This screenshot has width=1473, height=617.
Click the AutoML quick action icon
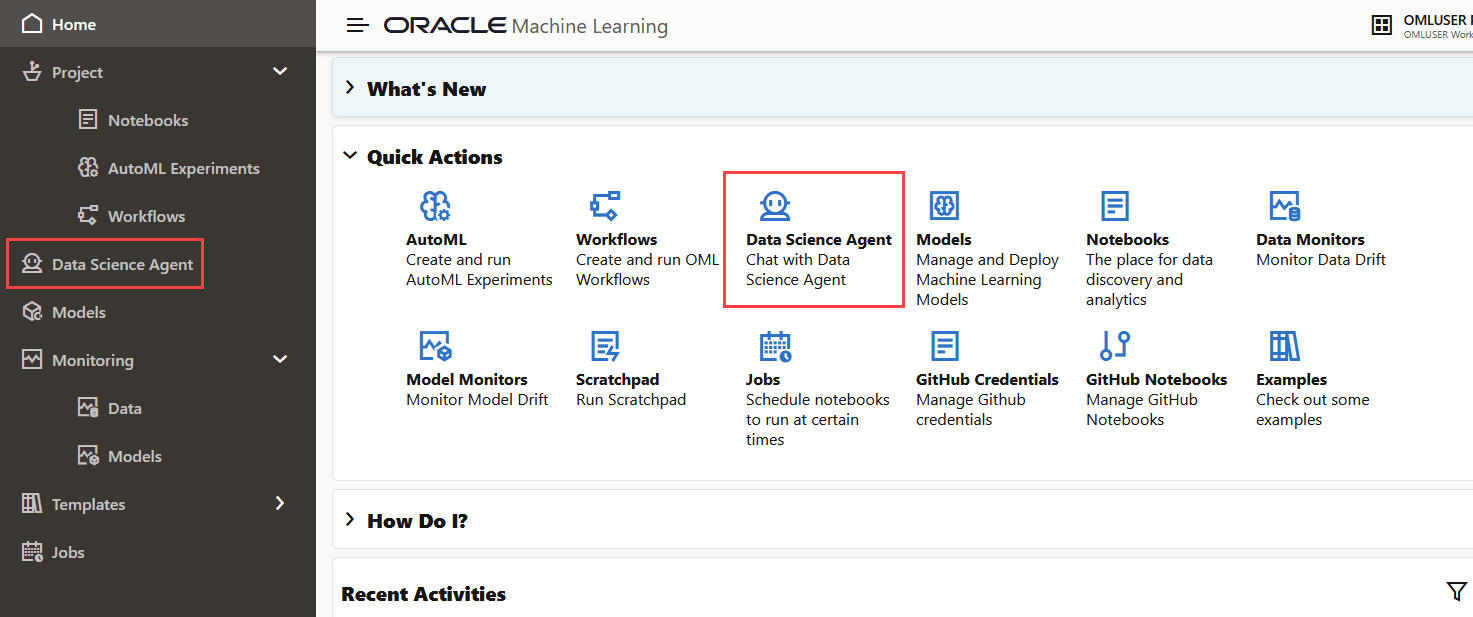pos(435,206)
